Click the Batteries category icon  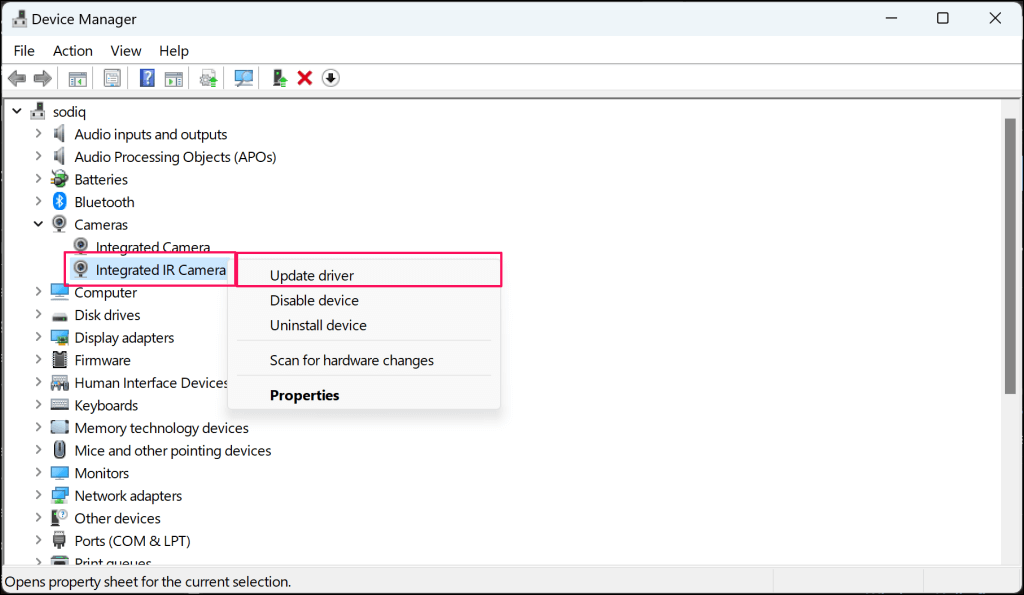pyautogui.click(x=59, y=179)
